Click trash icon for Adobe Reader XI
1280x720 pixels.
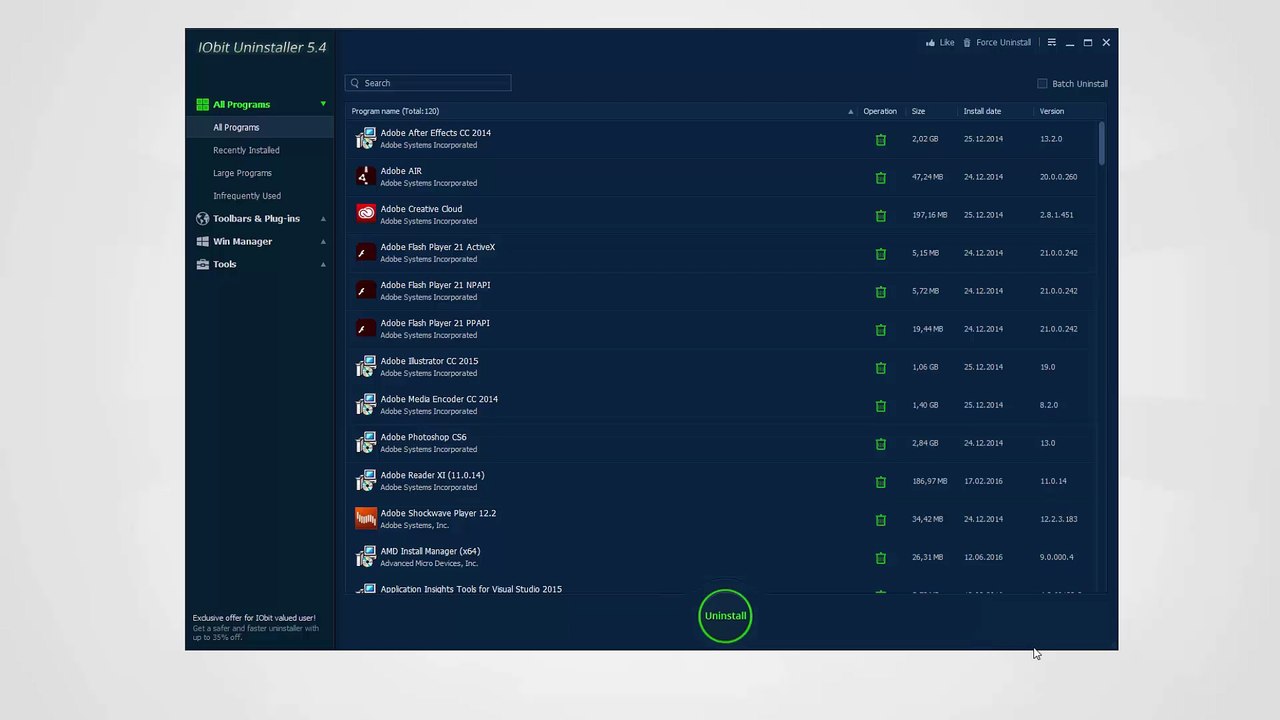click(881, 482)
